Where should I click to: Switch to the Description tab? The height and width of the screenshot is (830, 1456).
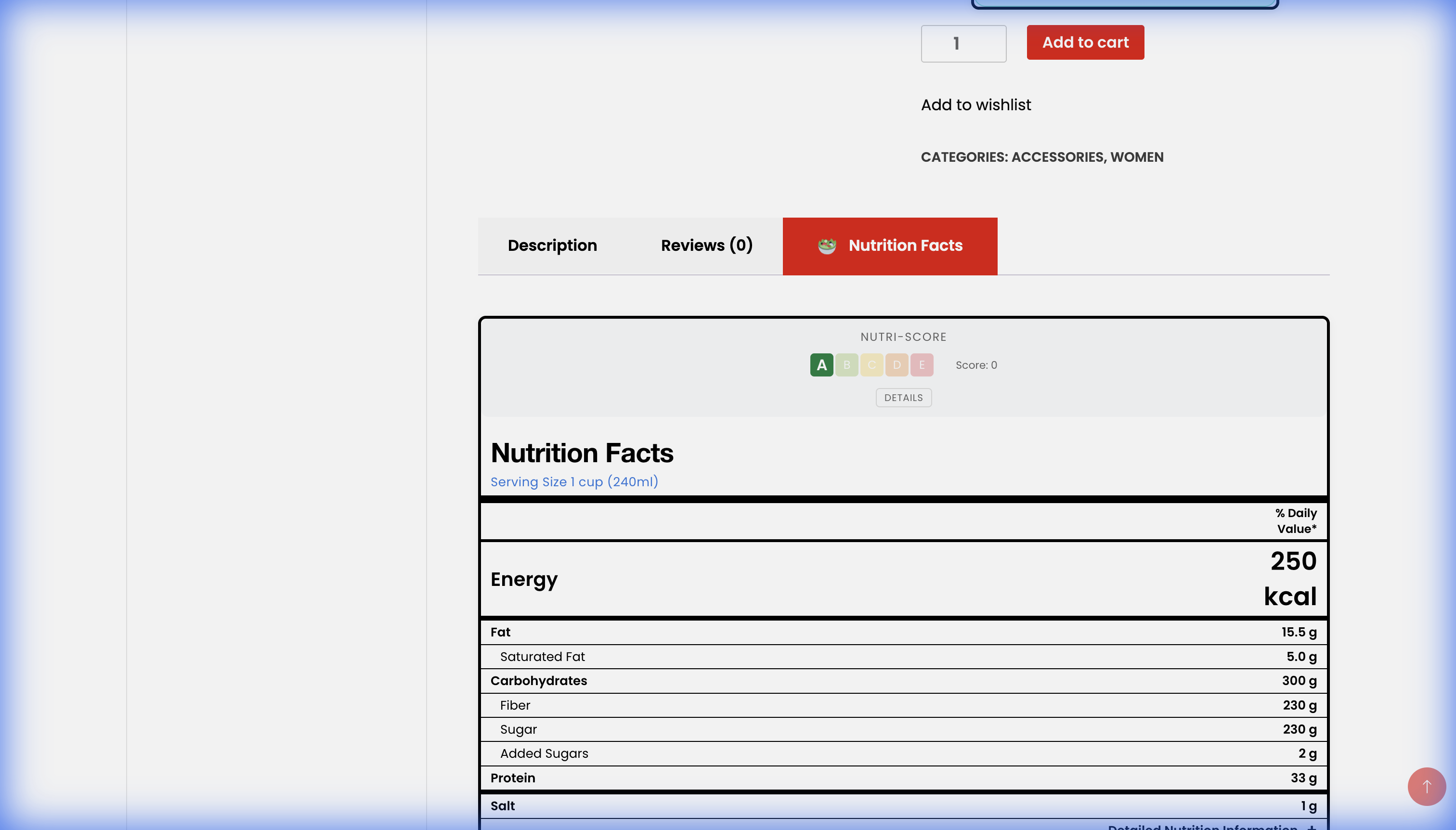[551, 246]
